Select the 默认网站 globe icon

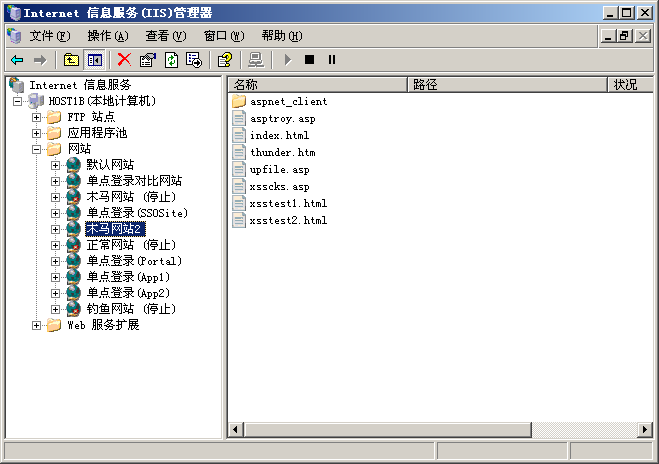click(74, 165)
